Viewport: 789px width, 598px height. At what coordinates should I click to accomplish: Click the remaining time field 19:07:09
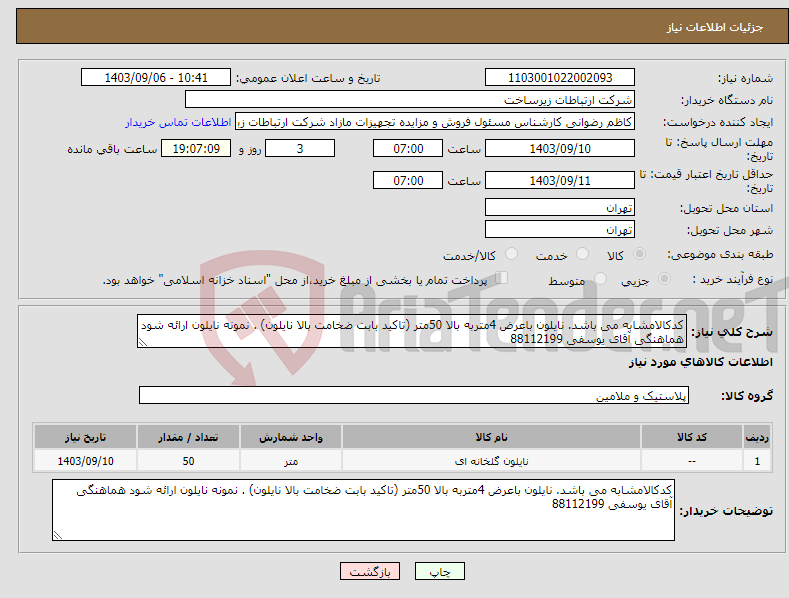pyautogui.click(x=196, y=148)
